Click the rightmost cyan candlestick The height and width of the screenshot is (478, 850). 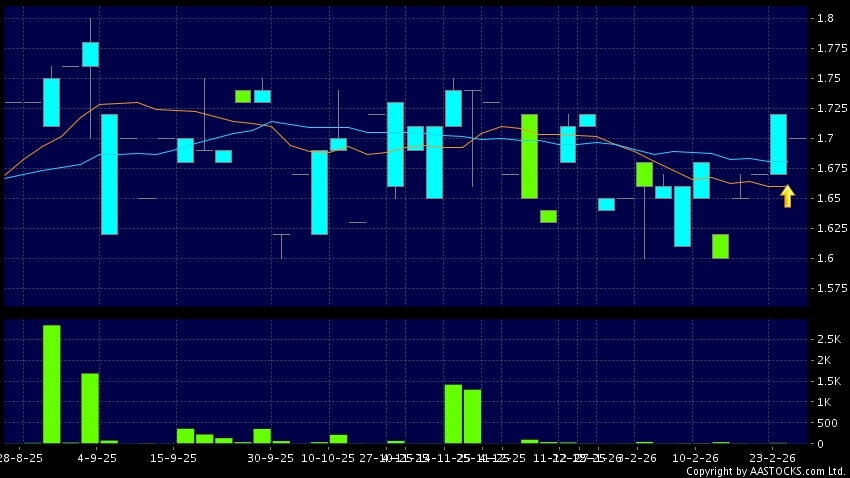pyautogui.click(x=778, y=144)
